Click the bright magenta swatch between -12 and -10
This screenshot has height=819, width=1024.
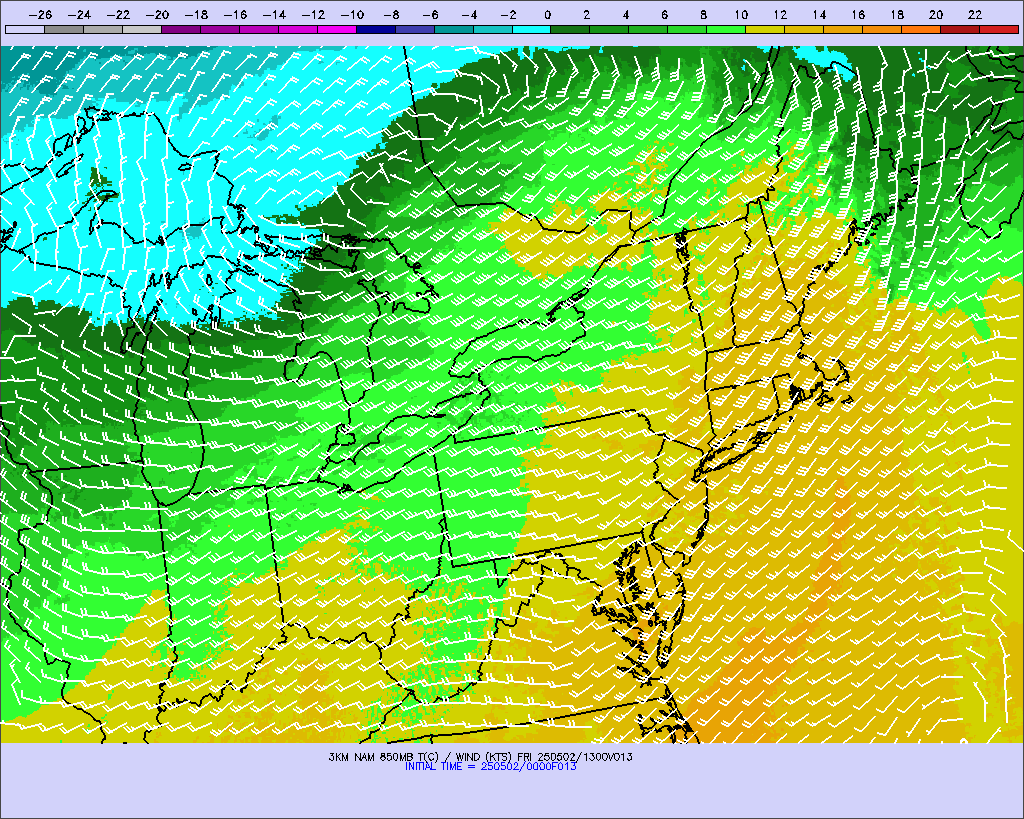point(337,29)
